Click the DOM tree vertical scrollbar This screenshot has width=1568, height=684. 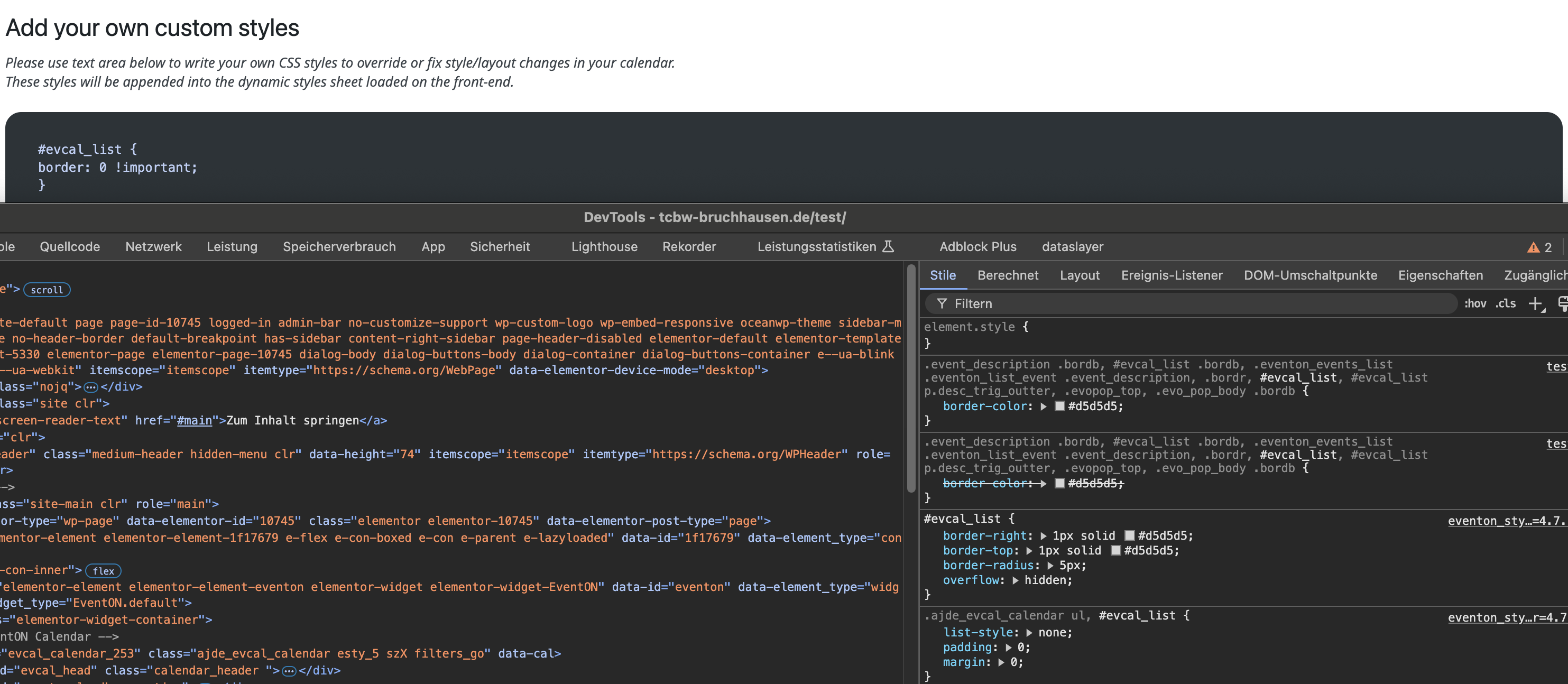tap(911, 377)
